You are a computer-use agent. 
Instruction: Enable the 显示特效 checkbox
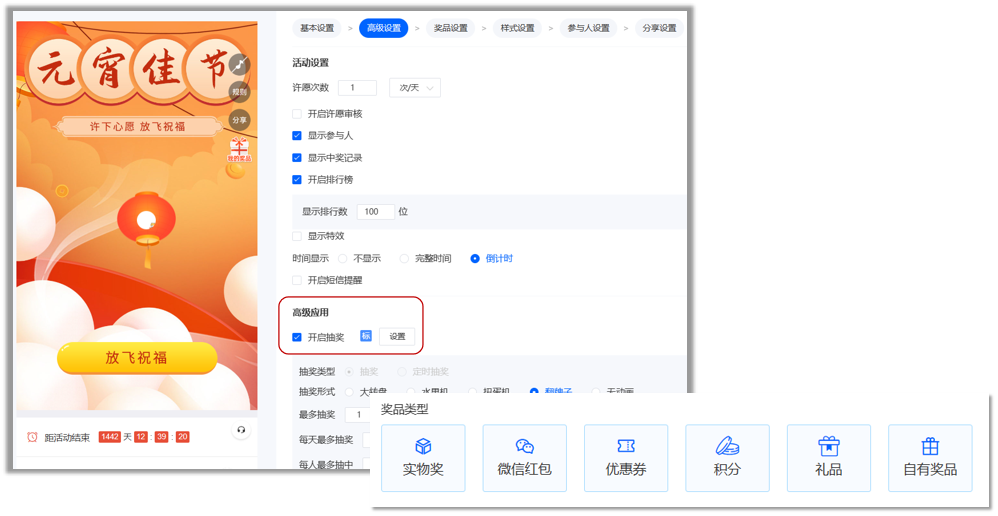[x=297, y=236]
